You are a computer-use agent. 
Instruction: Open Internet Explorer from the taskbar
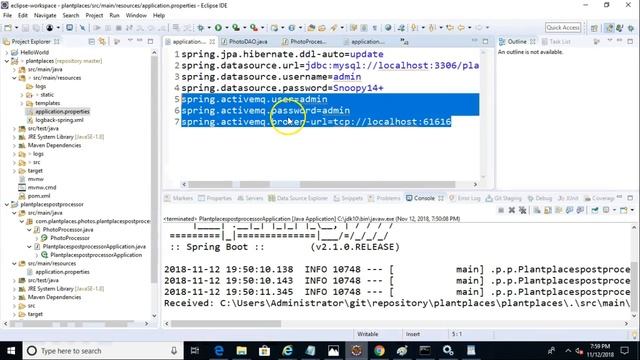tap(287, 351)
